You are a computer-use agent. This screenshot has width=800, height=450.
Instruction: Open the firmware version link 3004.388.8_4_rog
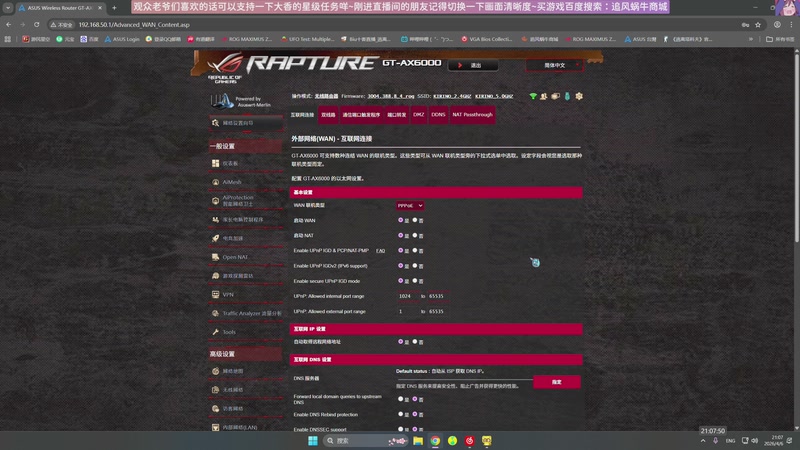tap(391, 96)
